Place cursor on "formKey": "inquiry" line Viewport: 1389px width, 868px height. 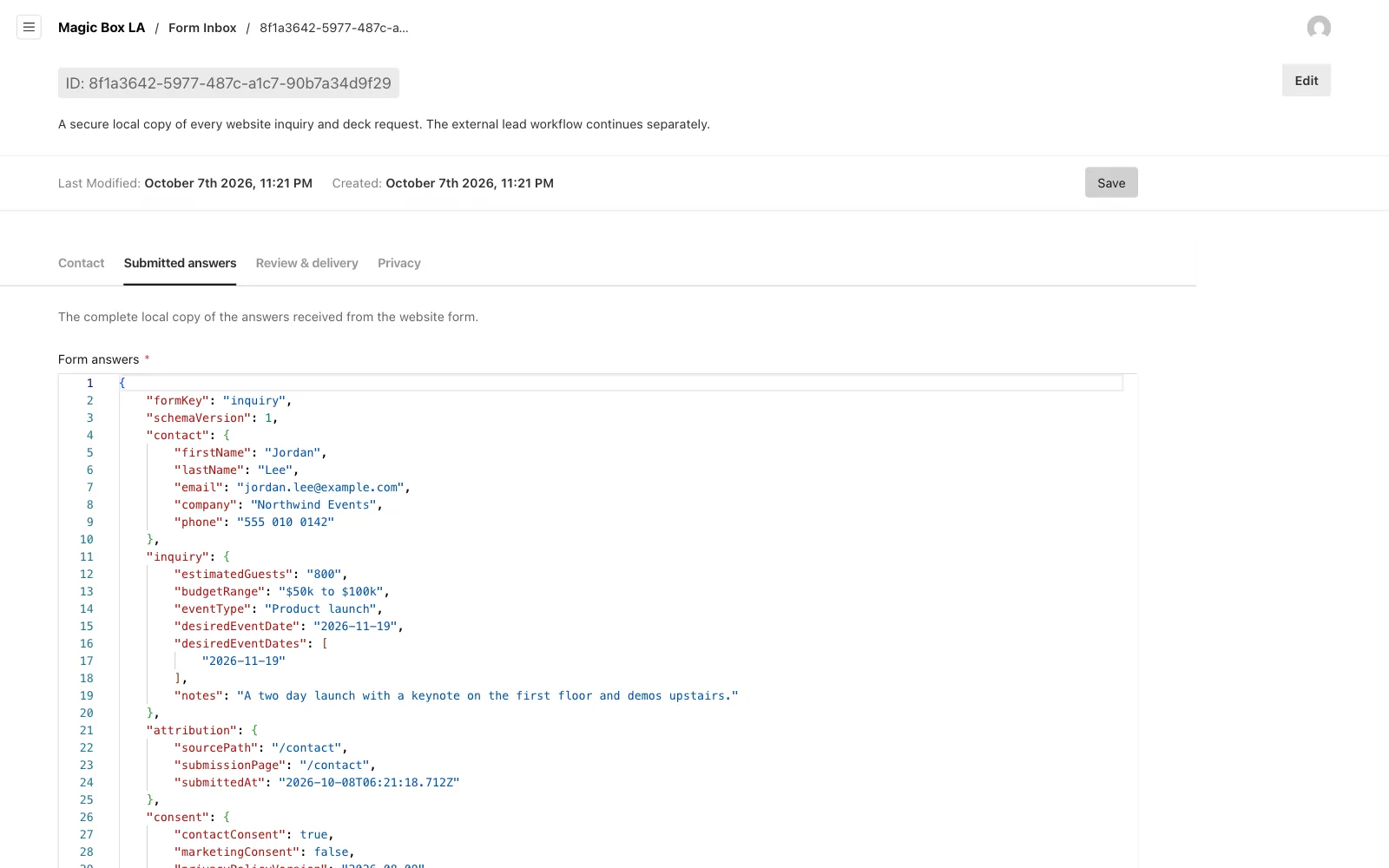pos(219,400)
